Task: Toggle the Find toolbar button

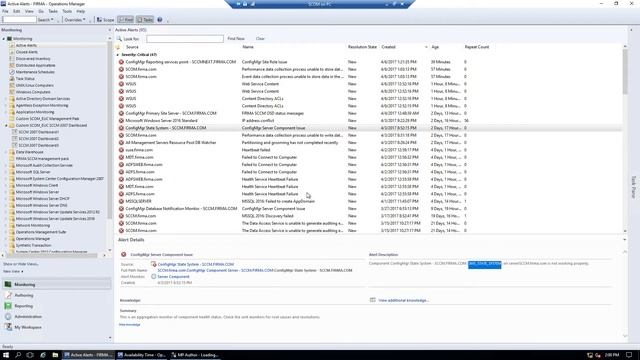Action: [125, 20]
